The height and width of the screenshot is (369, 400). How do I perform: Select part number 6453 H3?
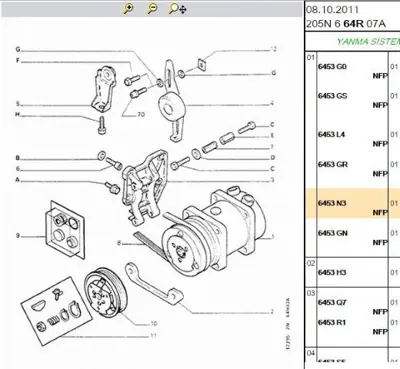point(332,273)
